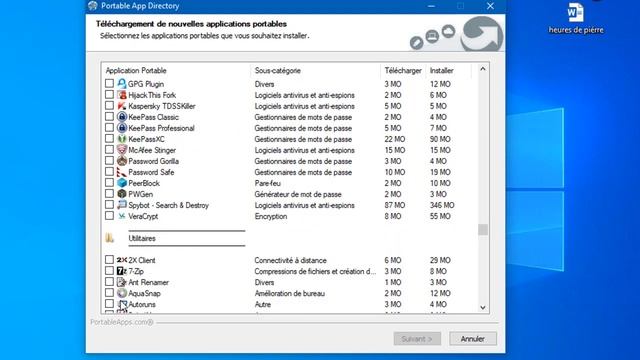Click the 'Amélioration de bureau' sub-category
The height and width of the screenshot is (360, 640).
pos(290,293)
